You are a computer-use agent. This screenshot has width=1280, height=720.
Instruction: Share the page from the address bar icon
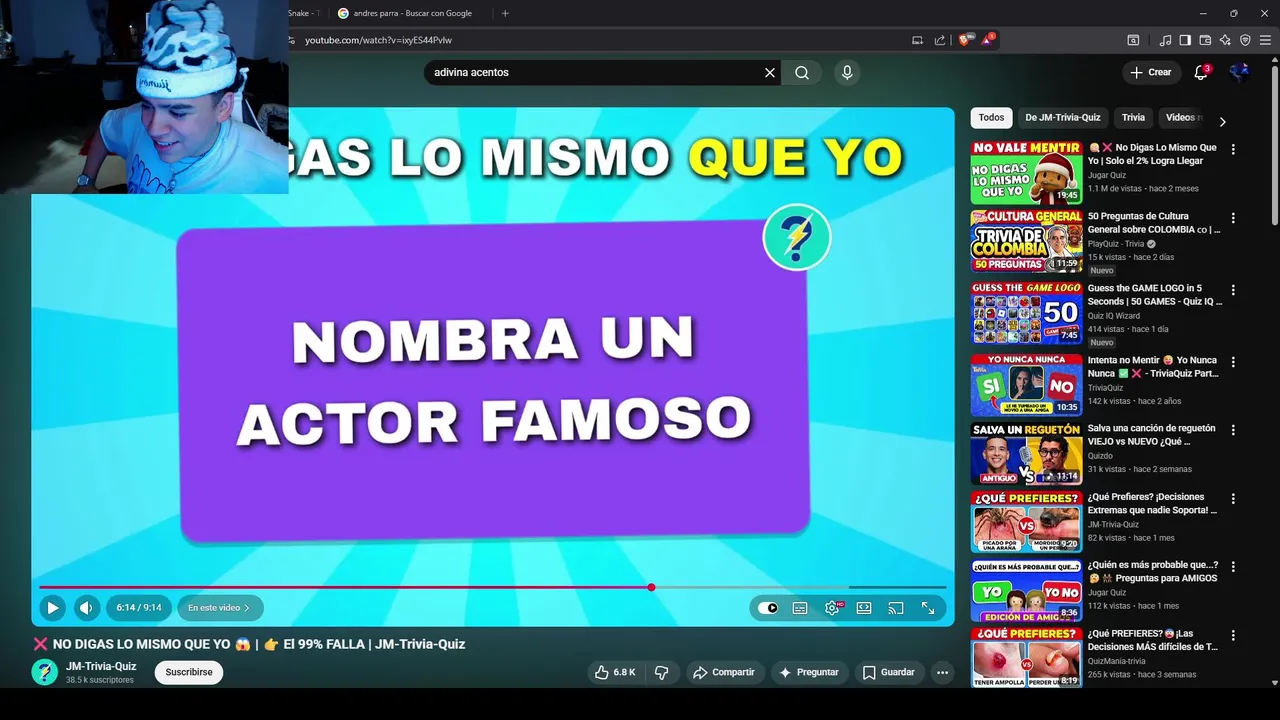tap(940, 40)
